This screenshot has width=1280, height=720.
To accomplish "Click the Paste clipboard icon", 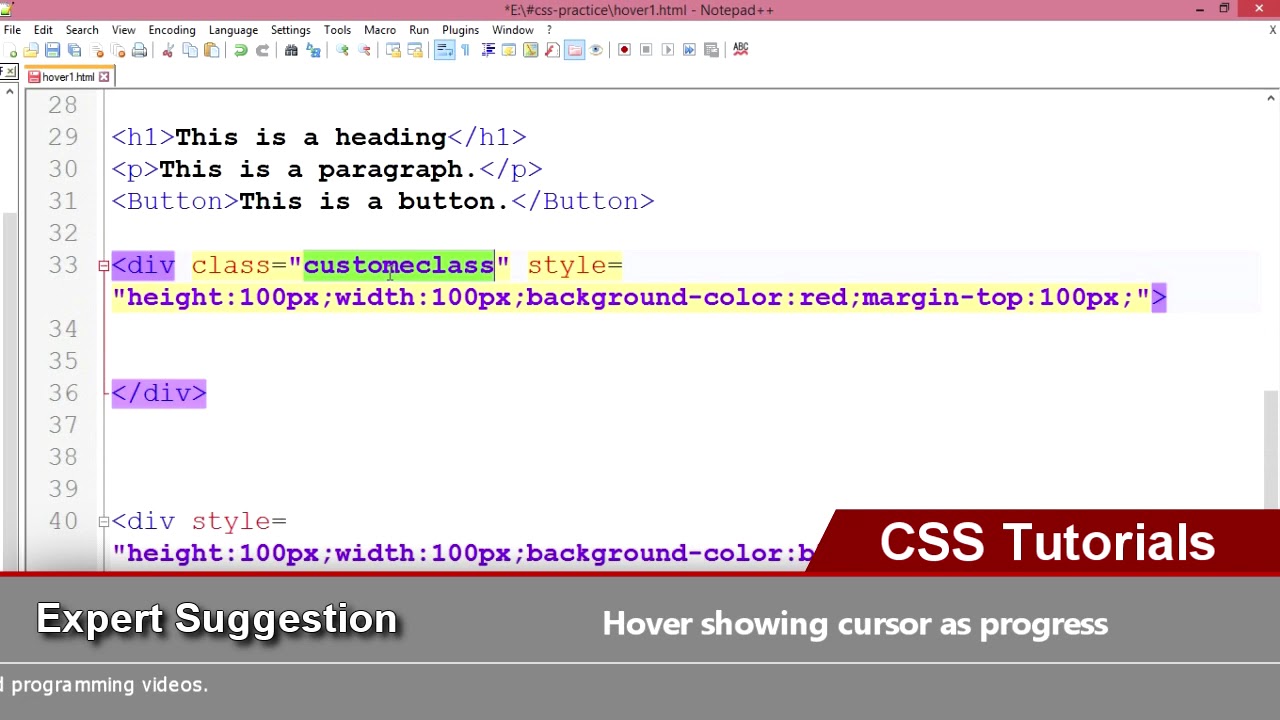I will pos(212,49).
